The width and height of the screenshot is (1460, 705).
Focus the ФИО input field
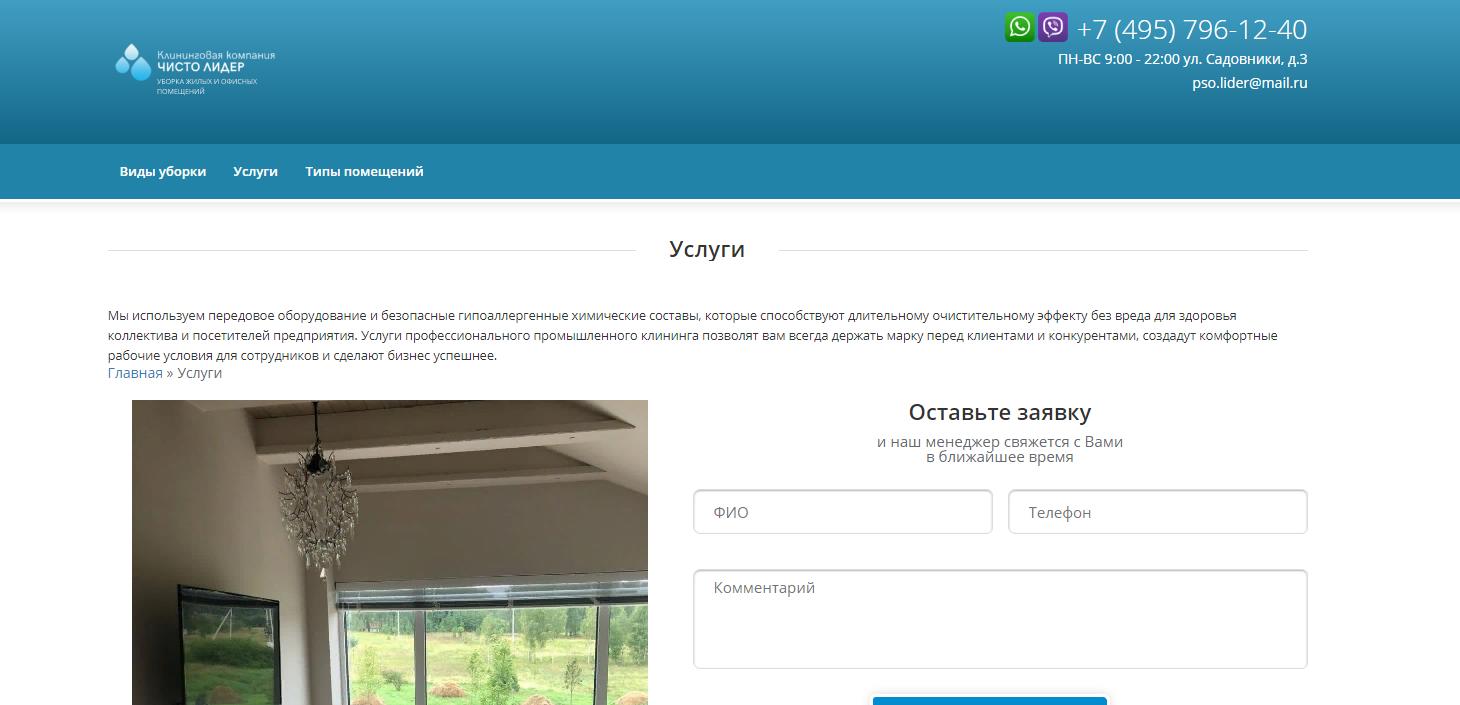pyautogui.click(x=843, y=512)
